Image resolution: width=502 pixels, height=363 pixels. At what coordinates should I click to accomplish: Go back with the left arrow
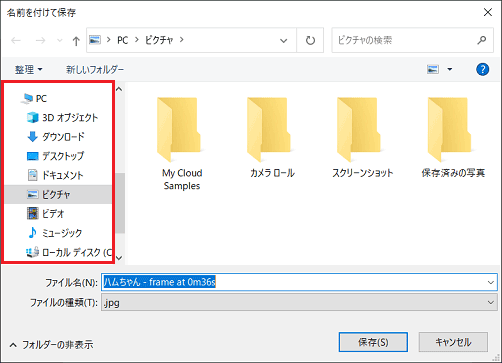click(x=16, y=41)
